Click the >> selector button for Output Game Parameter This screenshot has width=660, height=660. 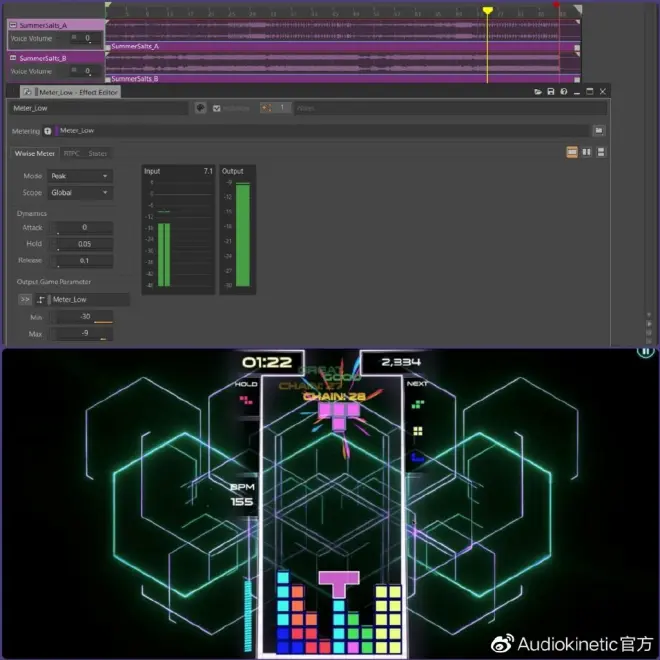(x=24, y=299)
